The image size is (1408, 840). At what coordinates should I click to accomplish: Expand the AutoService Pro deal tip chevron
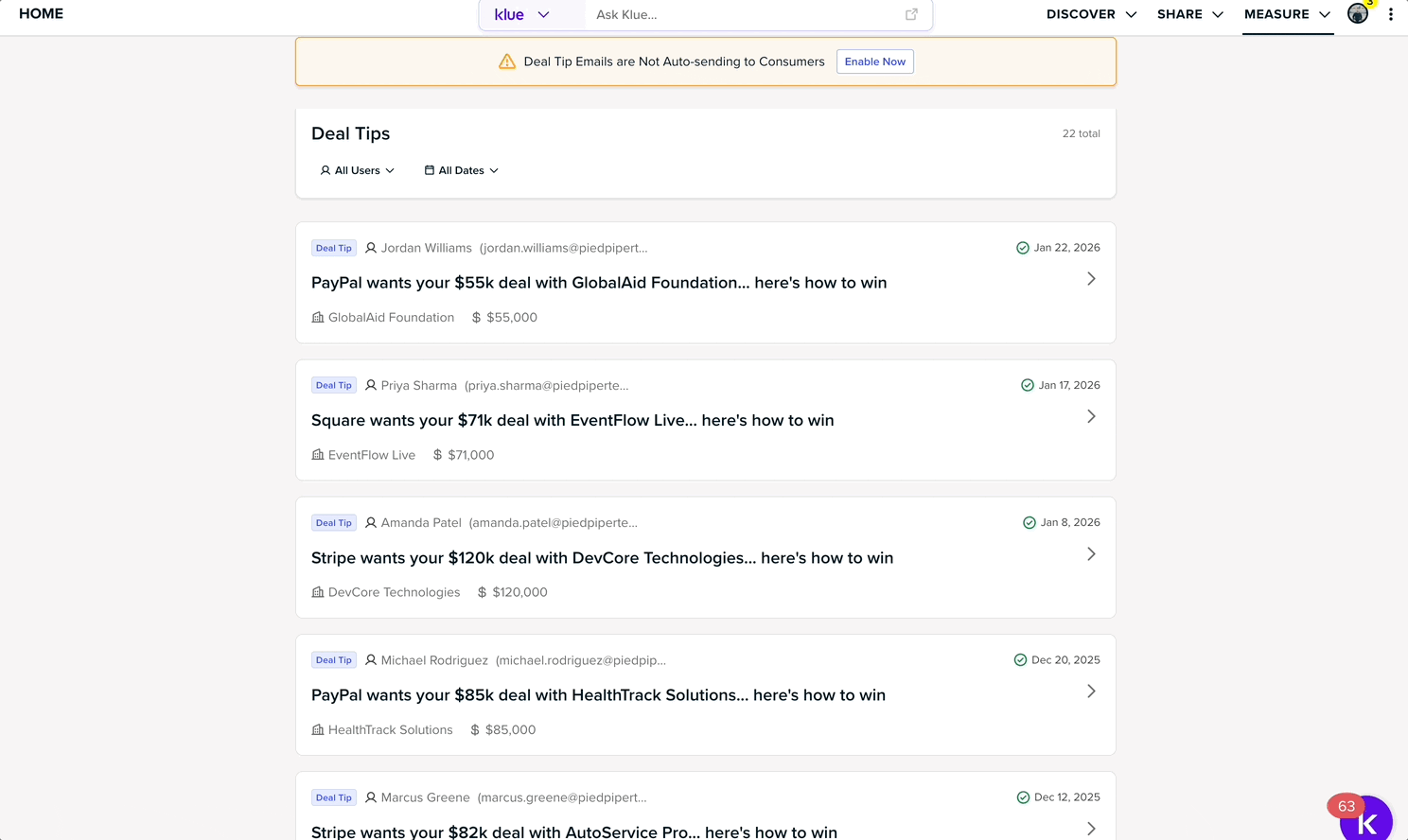point(1091,829)
